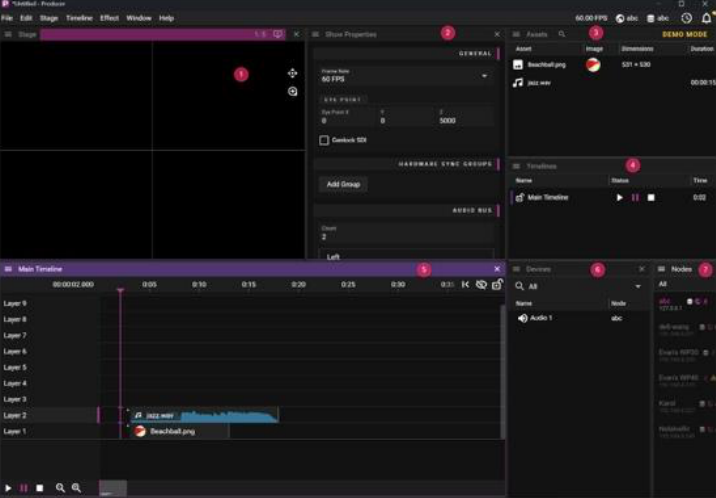
Task: Click the Audio Bus Count field
Action: pos(406,233)
